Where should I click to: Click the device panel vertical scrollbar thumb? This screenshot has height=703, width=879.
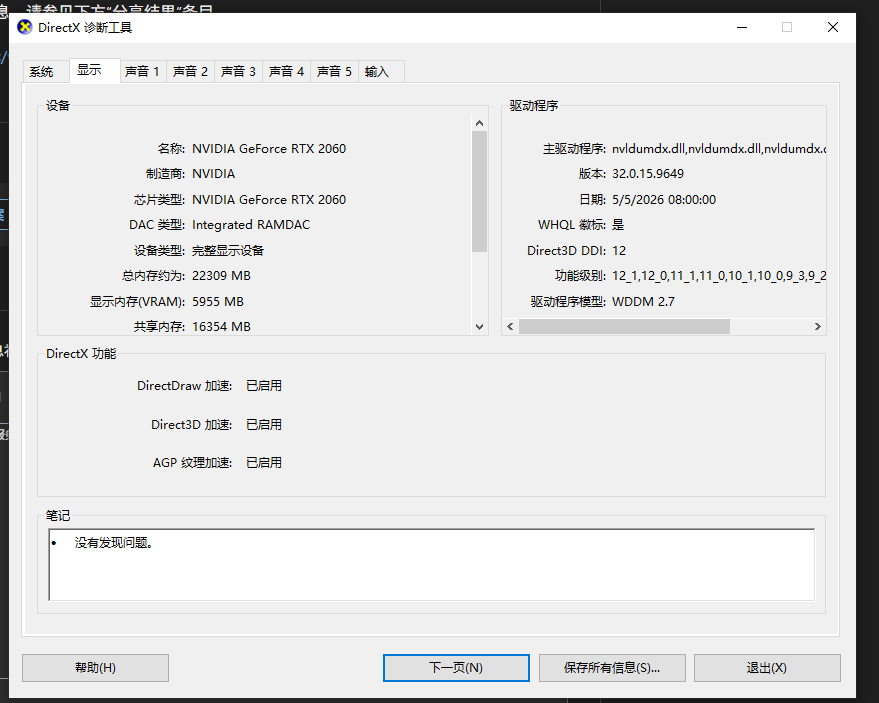point(479,191)
